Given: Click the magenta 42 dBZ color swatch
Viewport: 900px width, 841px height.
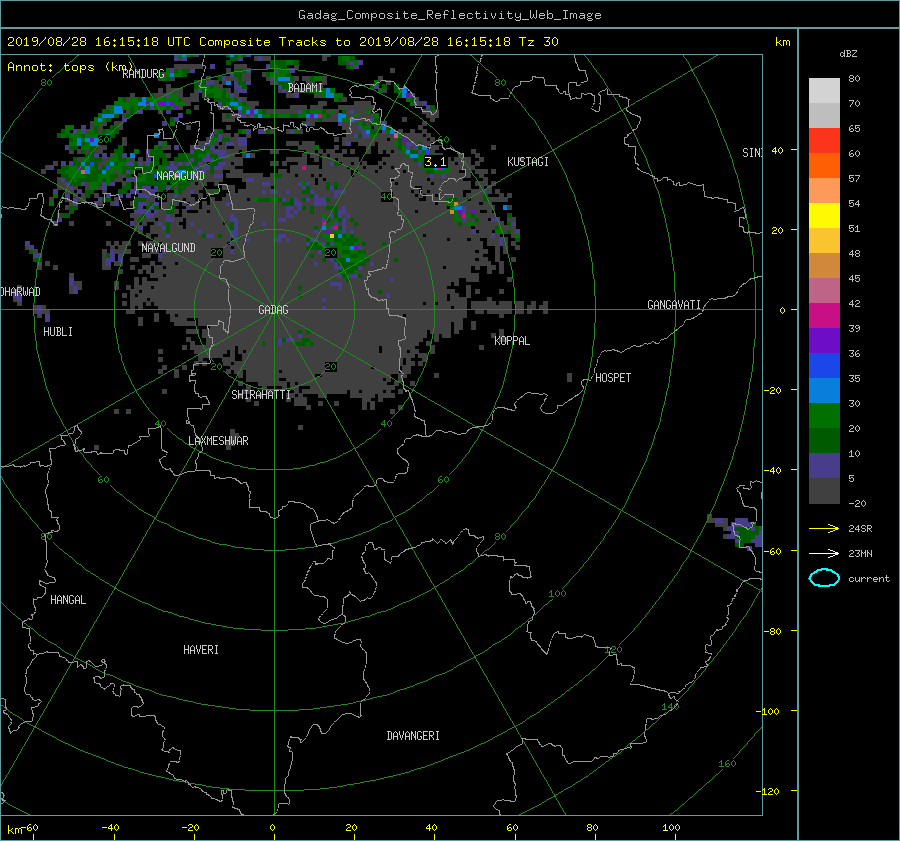Looking at the screenshot, I should [x=824, y=315].
